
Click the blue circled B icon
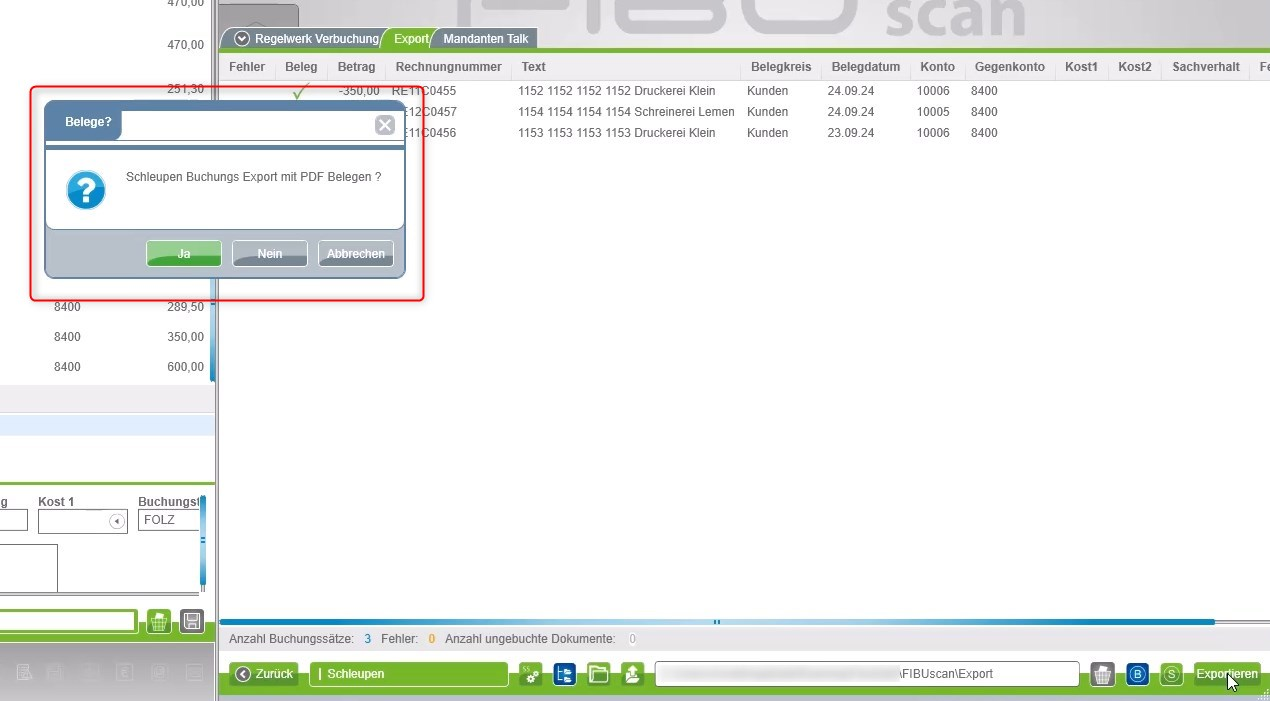click(1137, 674)
